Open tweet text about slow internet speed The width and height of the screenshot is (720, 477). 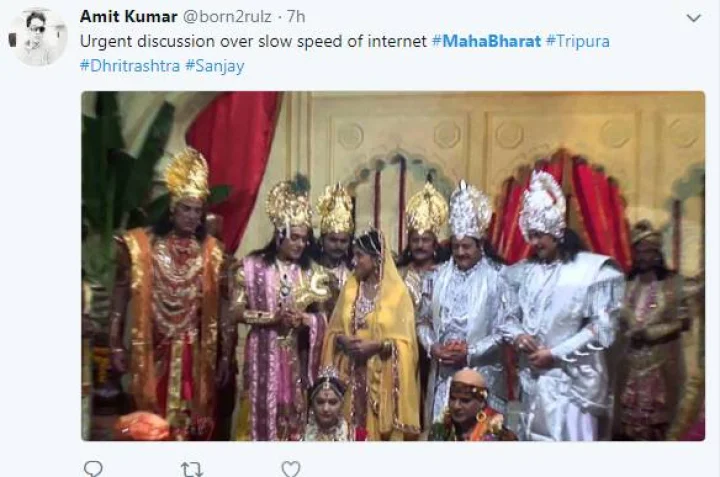pos(253,41)
